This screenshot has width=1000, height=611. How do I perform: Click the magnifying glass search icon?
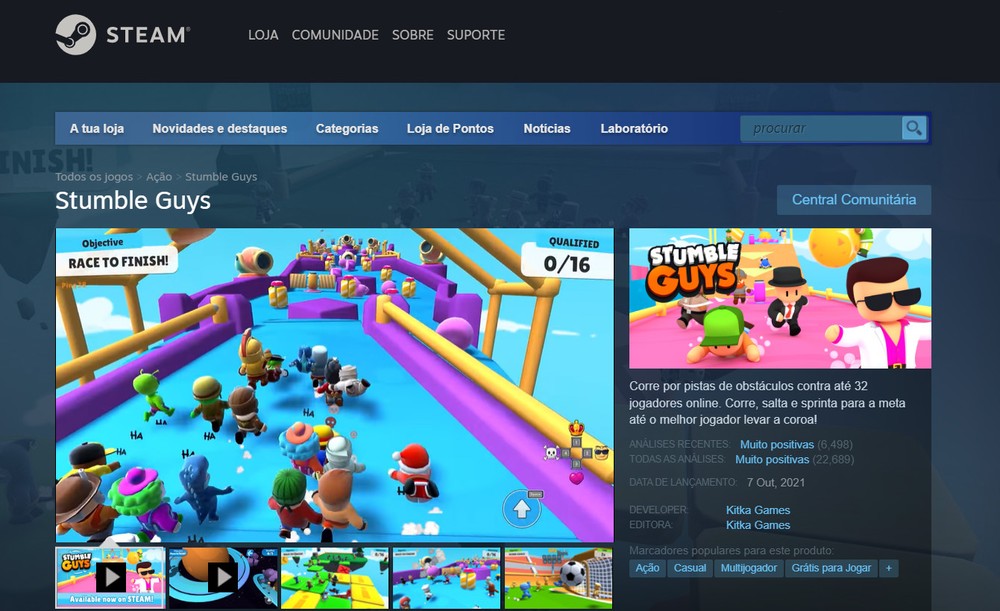(x=913, y=128)
